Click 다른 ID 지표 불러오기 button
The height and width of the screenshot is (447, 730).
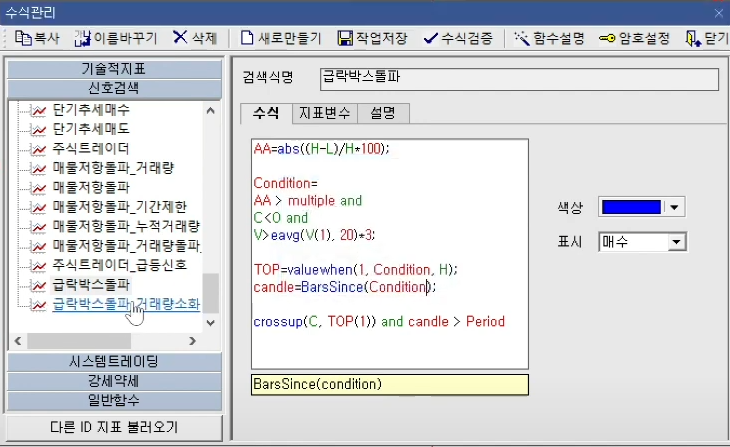[x=114, y=427]
